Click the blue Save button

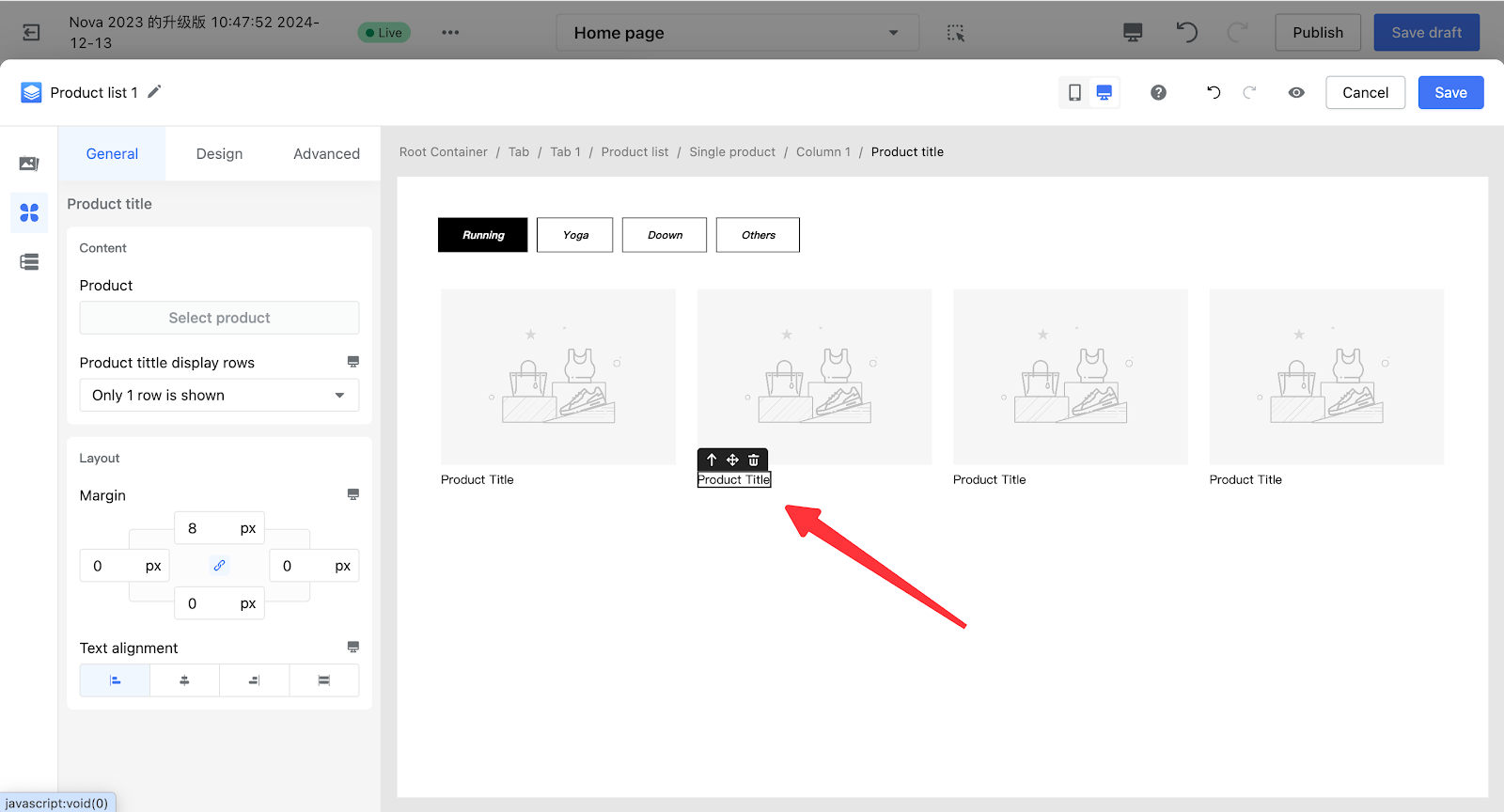point(1449,92)
